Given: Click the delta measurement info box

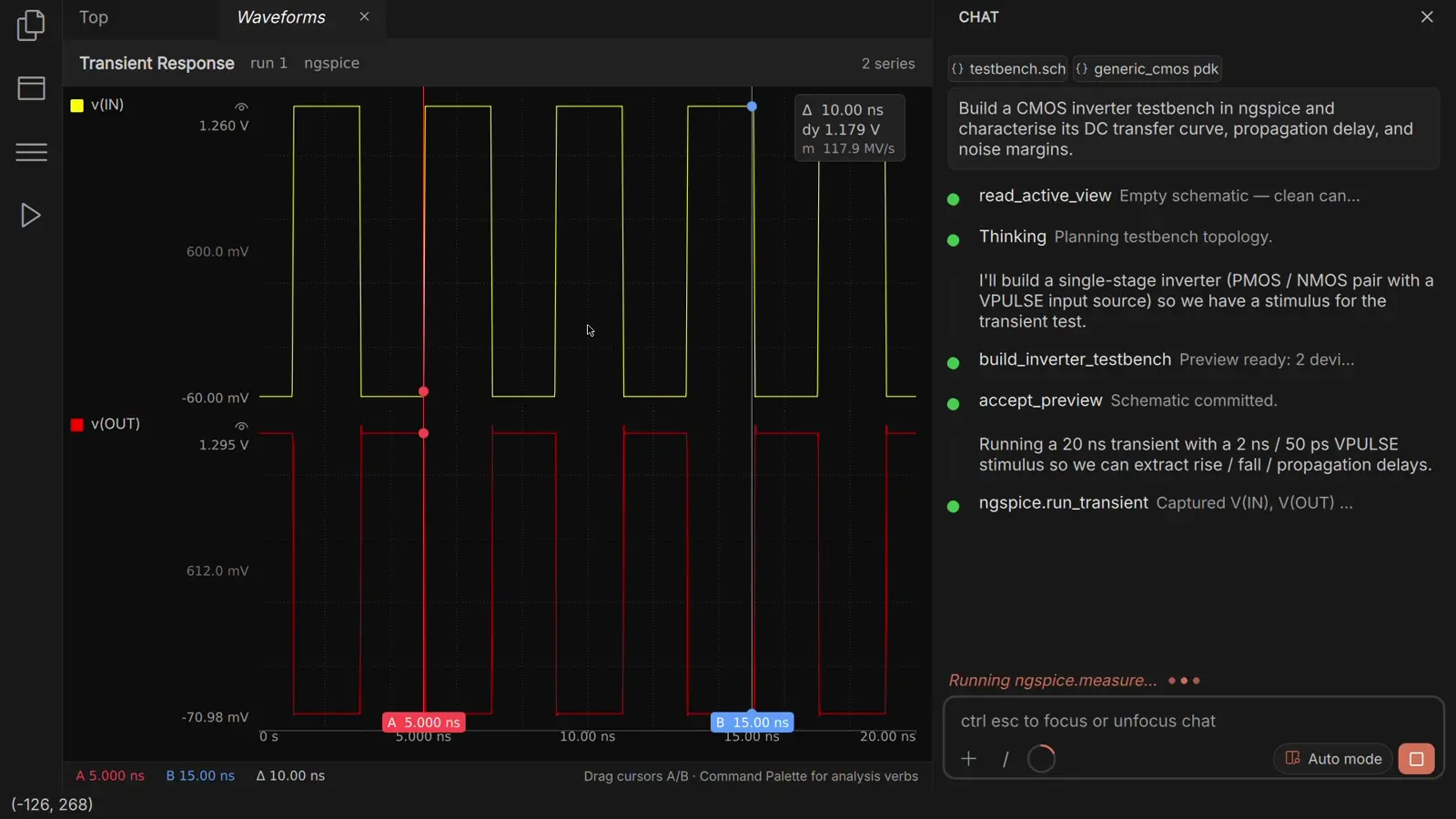Looking at the screenshot, I should coord(849,128).
